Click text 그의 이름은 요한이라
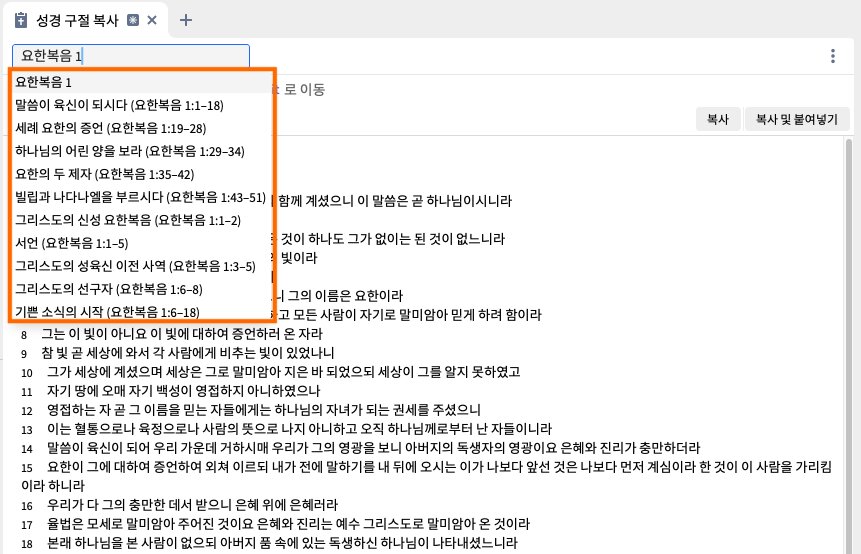Screen dimensions: 861x554 pos(345,296)
